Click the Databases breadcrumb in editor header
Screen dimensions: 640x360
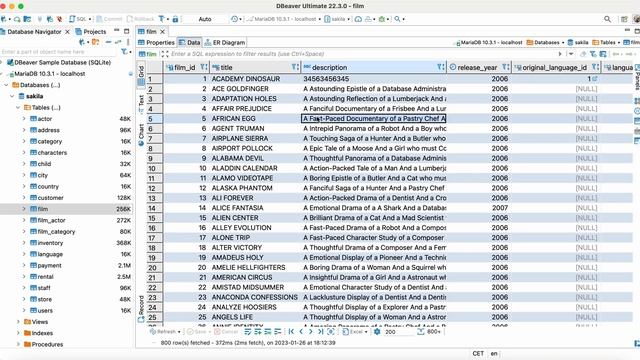(543, 42)
